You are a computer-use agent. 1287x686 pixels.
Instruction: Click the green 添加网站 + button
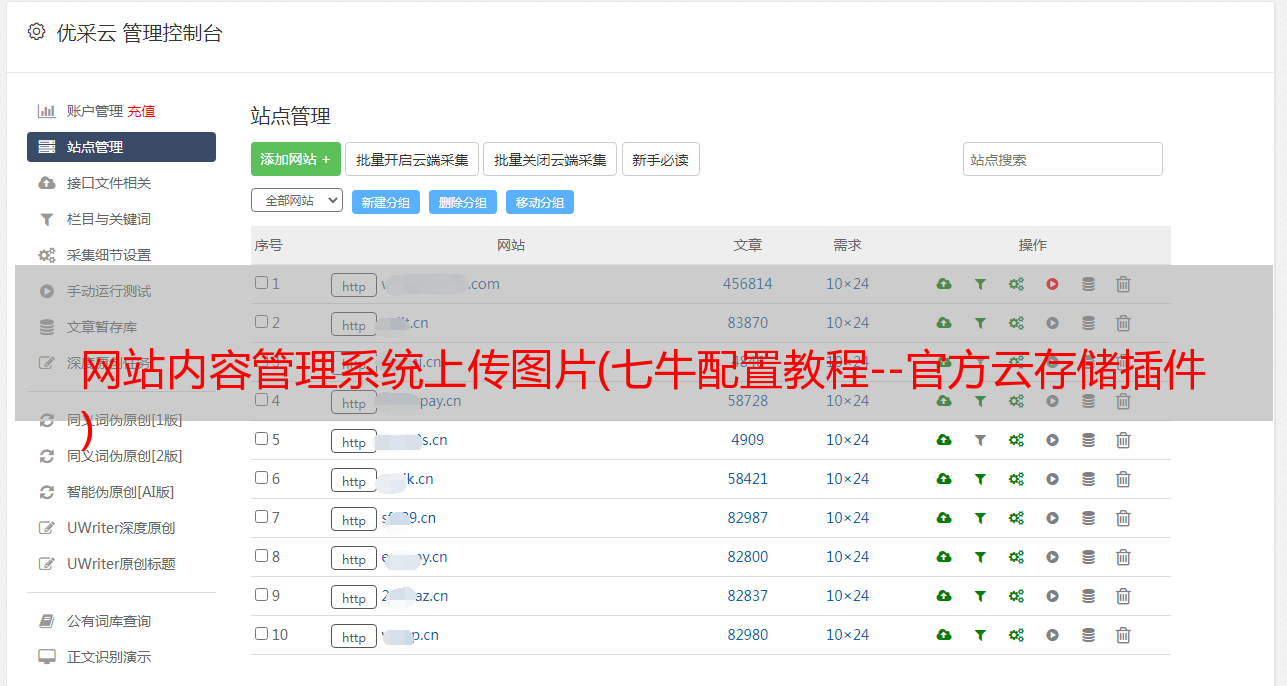tap(296, 159)
